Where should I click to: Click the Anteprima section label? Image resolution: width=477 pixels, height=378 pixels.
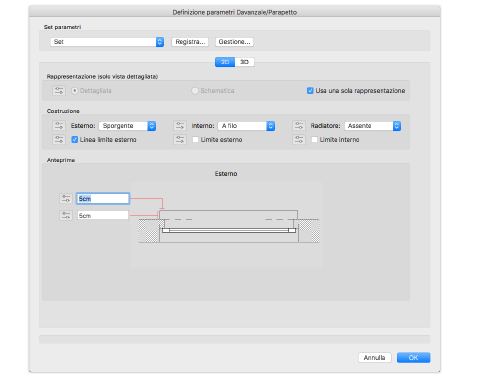click(61, 160)
